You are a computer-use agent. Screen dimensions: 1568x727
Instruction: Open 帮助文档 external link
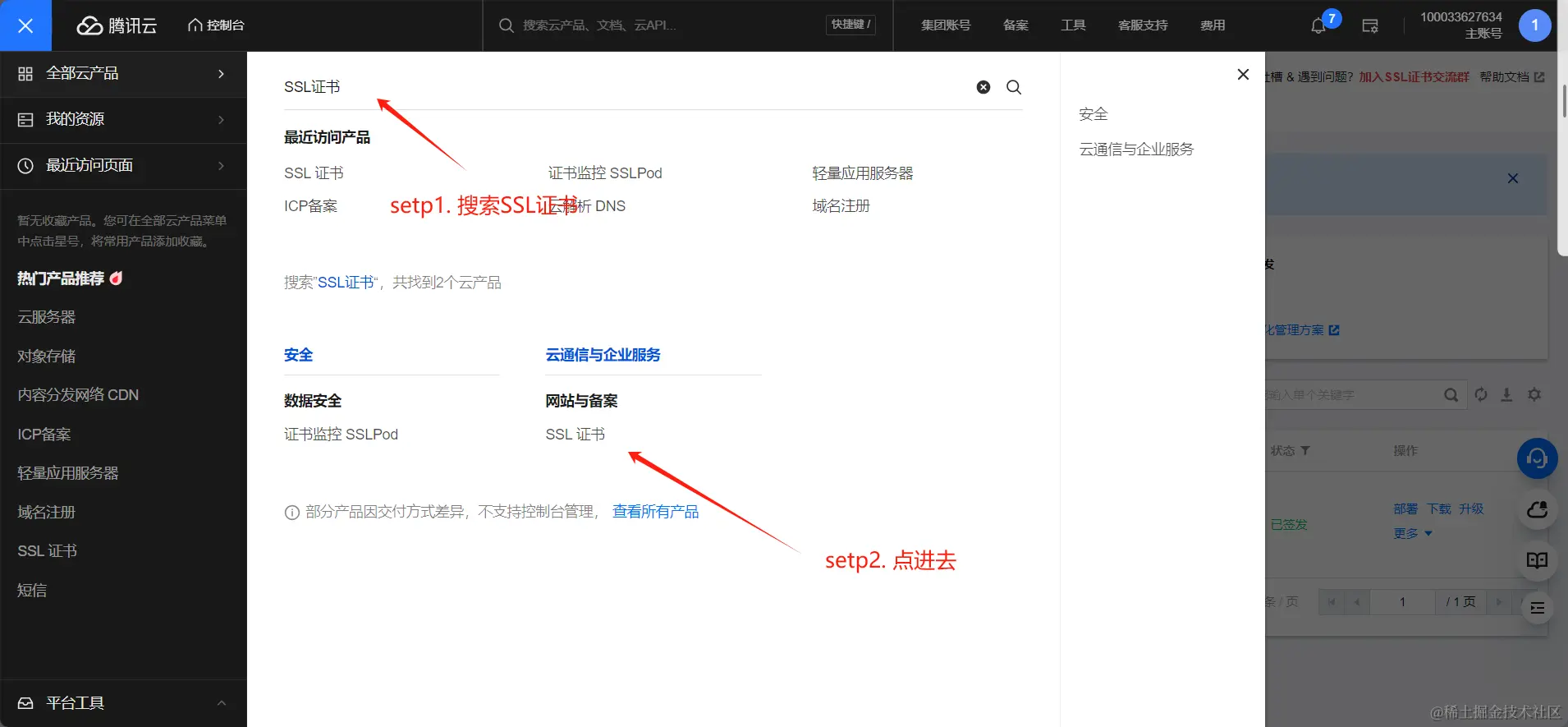tap(1512, 77)
